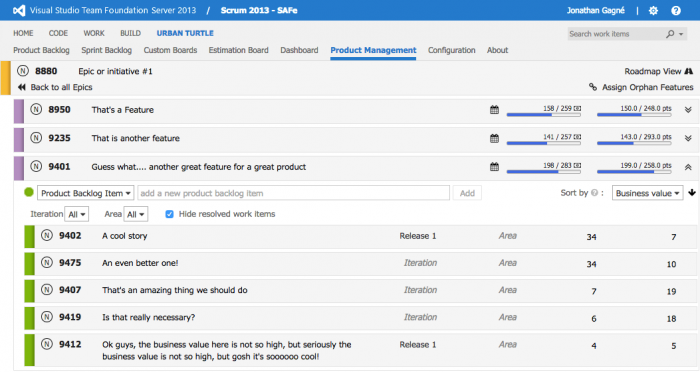Open the settings gear icon

pos(653,10)
